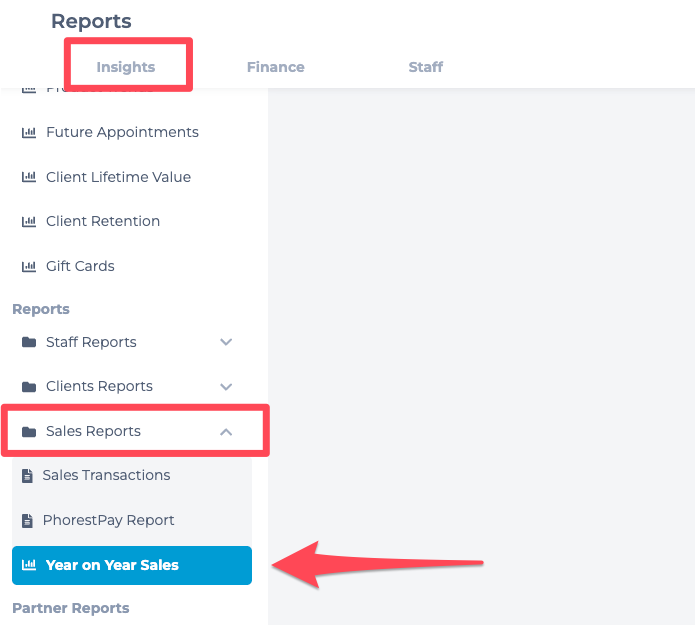Switch to the Insights tab
The width and height of the screenshot is (695, 625).
[126, 67]
